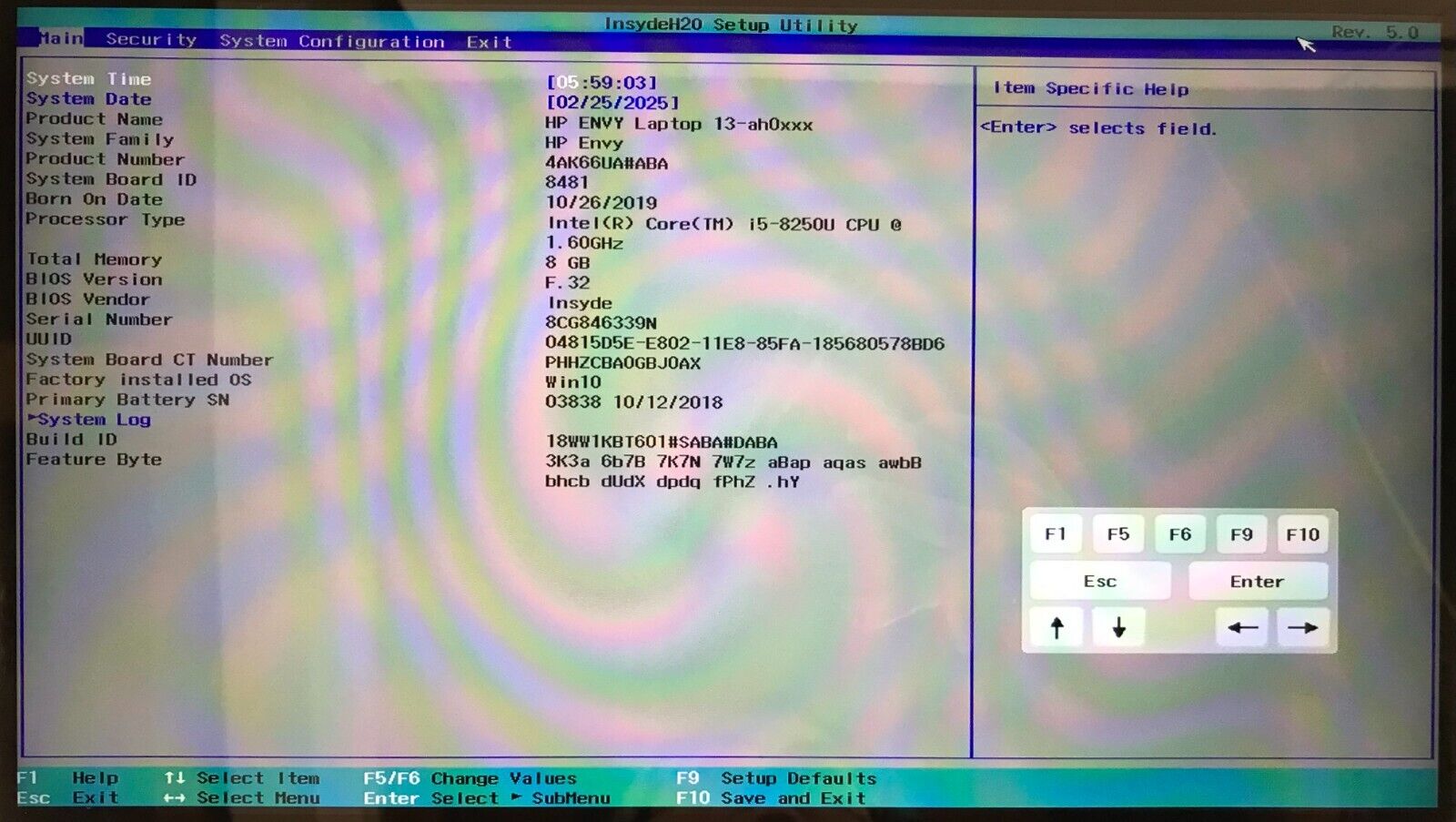
Task: Click the on-screen Enter key
Action: [x=1257, y=581]
